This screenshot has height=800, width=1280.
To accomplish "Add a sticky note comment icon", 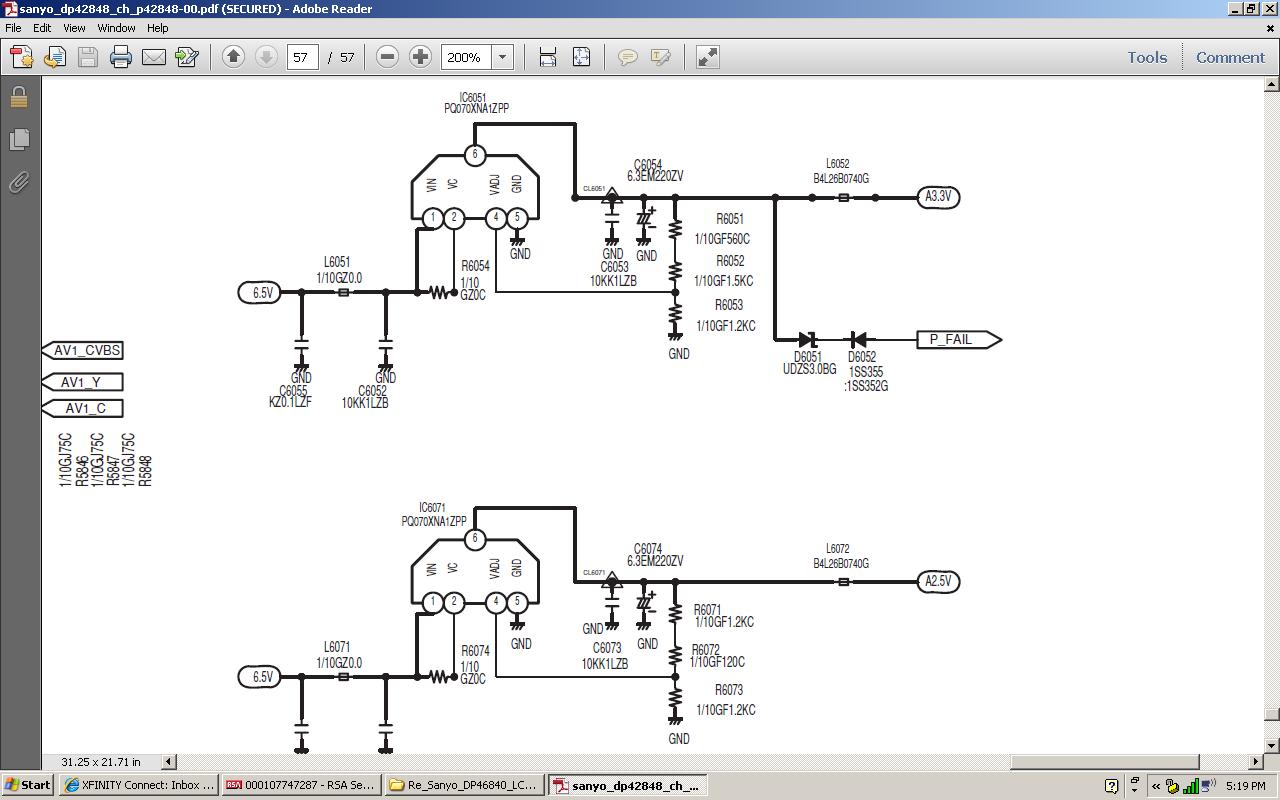I will [x=628, y=57].
